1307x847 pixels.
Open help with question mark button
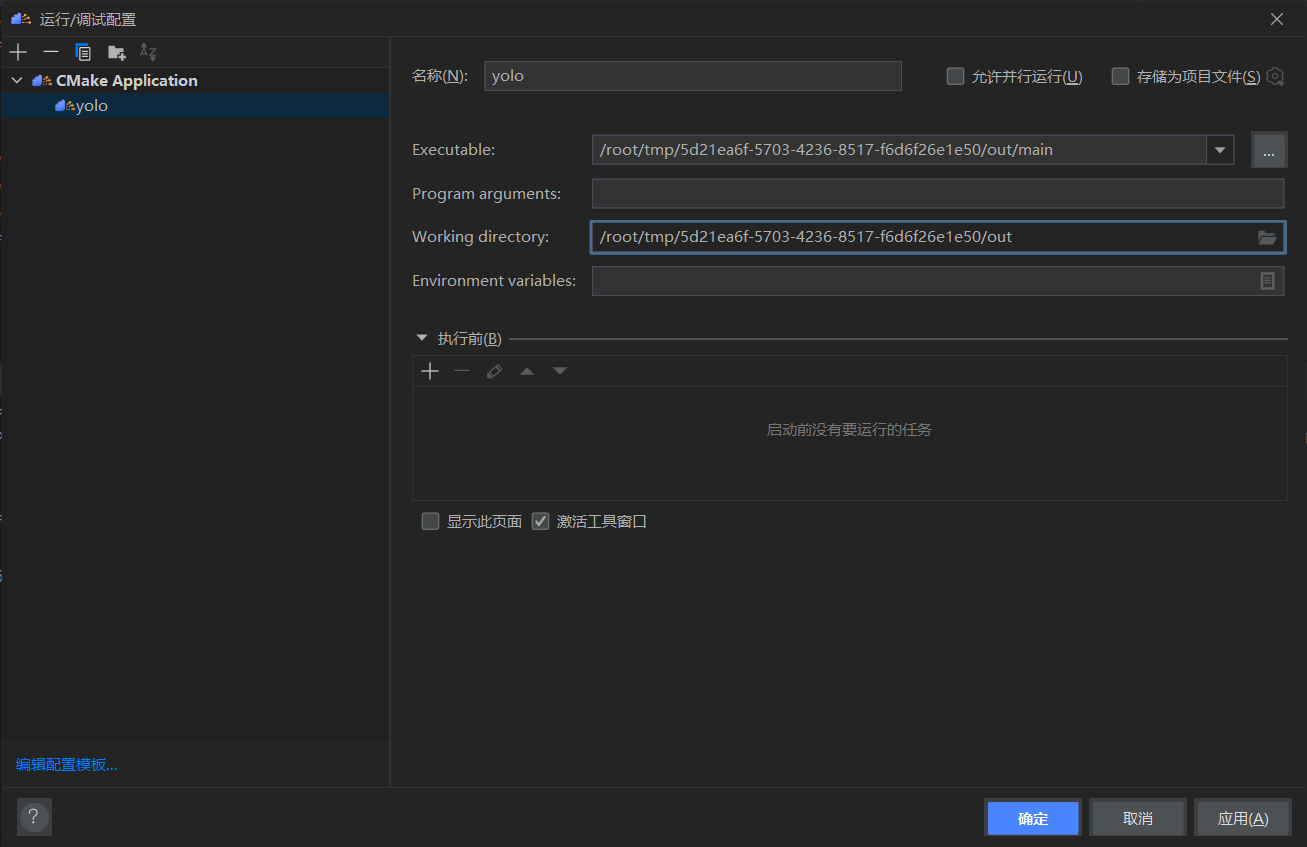point(34,816)
